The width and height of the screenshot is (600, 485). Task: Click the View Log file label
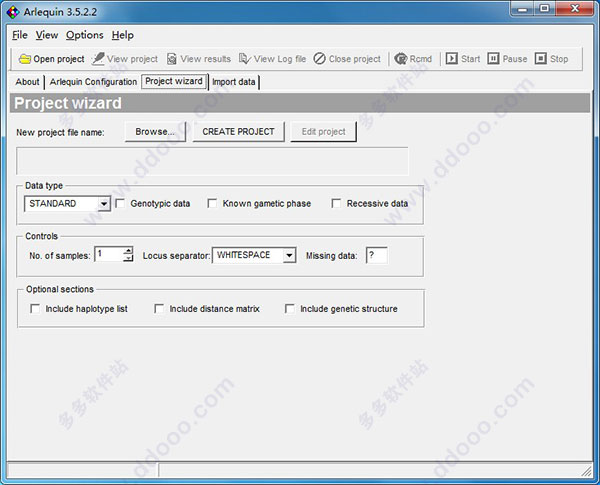coord(280,59)
